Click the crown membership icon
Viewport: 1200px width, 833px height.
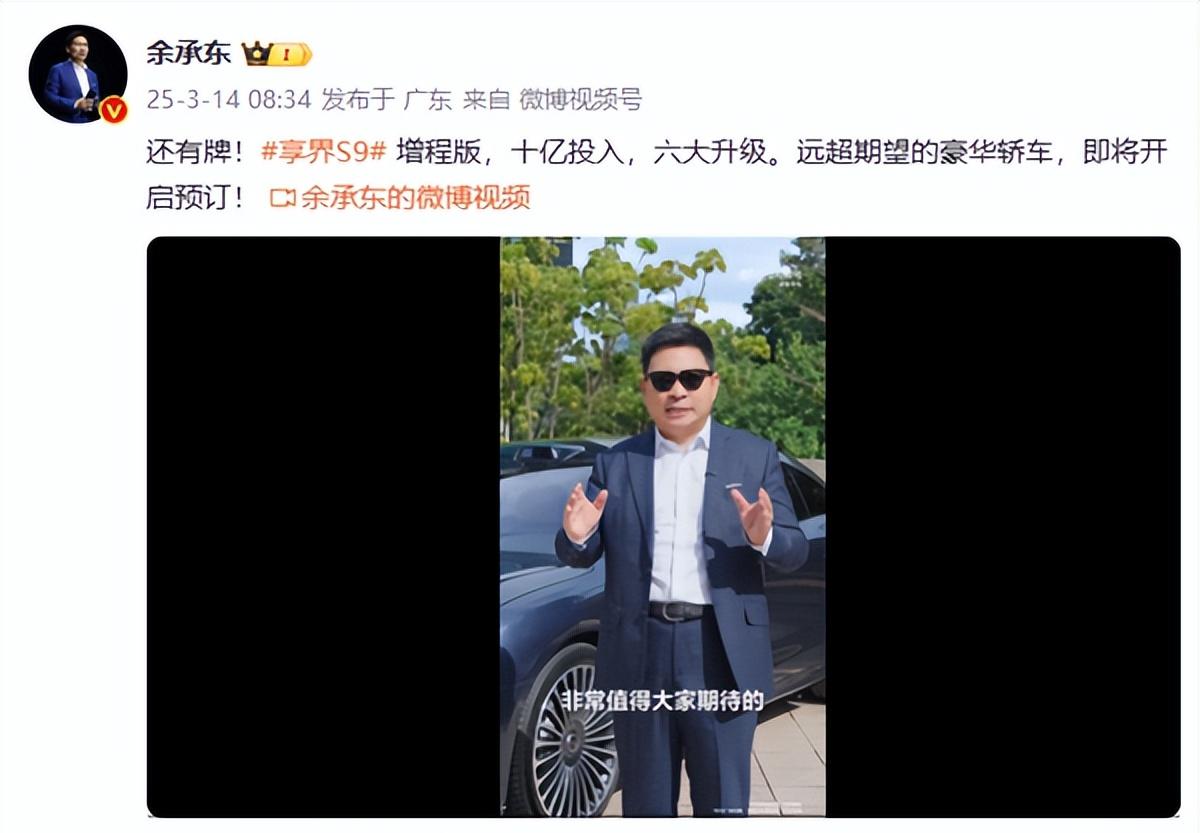point(257,54)
